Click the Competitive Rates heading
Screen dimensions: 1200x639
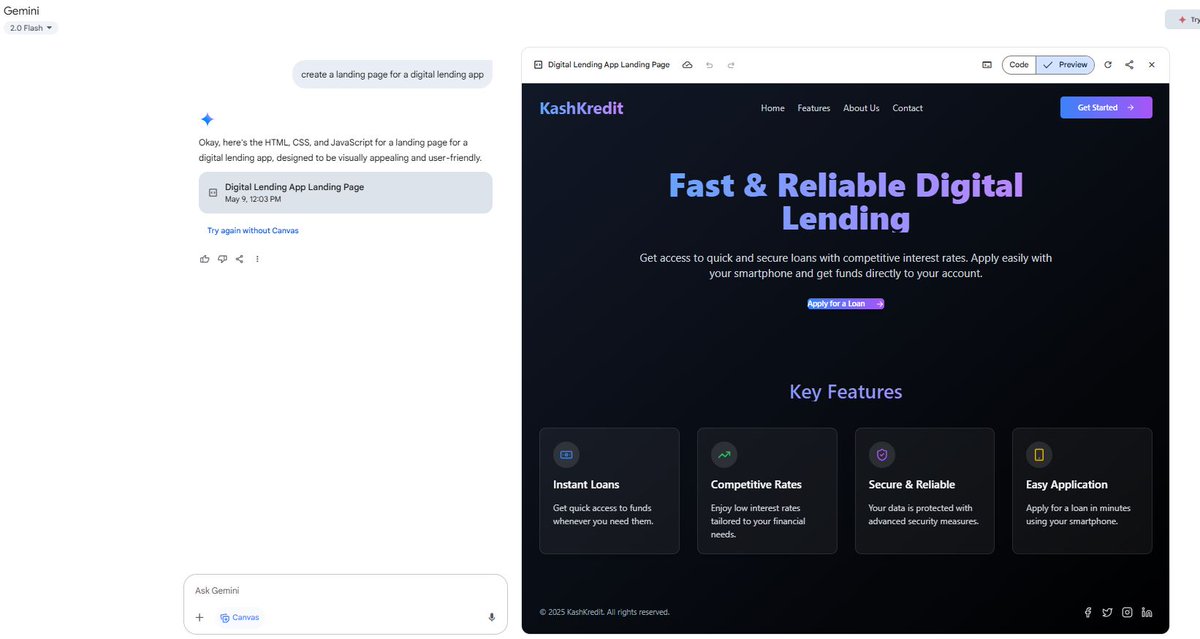[756, 485]
